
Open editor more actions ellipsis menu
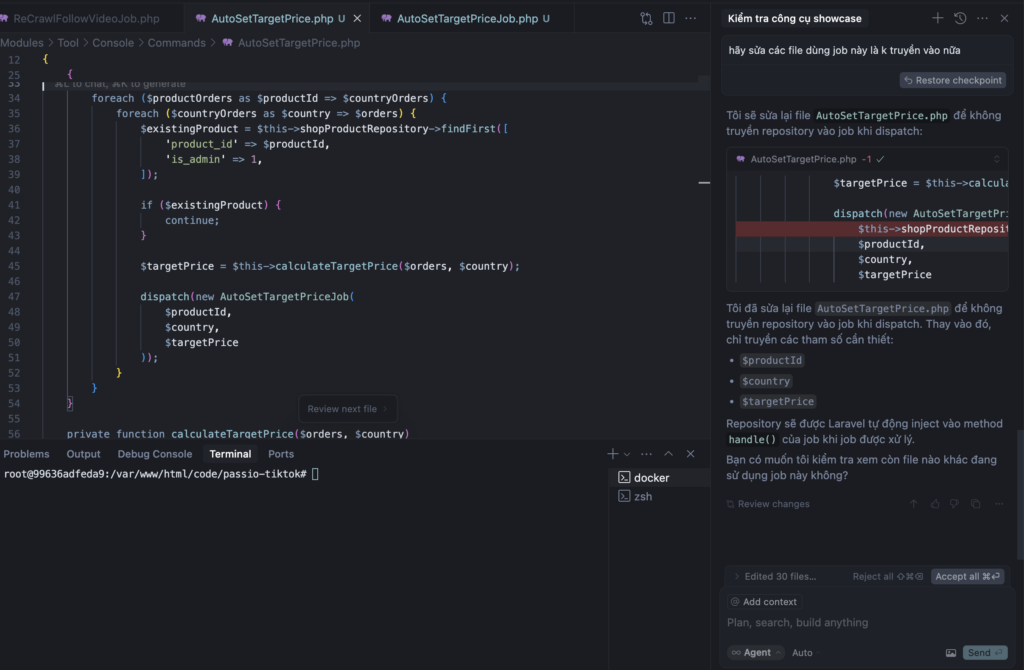pyautogui.click(x=690, y=18)
